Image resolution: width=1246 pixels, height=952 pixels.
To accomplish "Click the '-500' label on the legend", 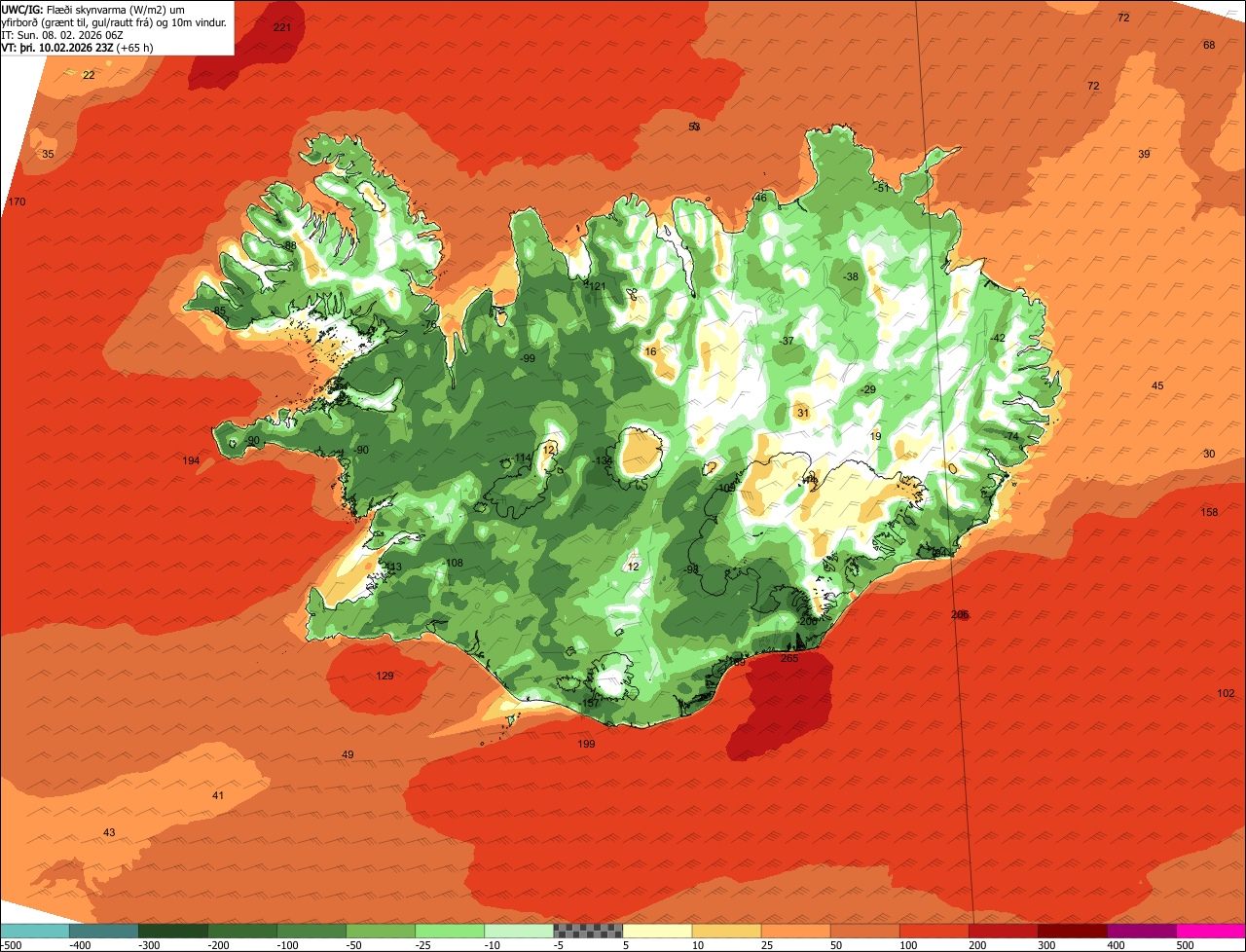I will (x=10, y=945).
